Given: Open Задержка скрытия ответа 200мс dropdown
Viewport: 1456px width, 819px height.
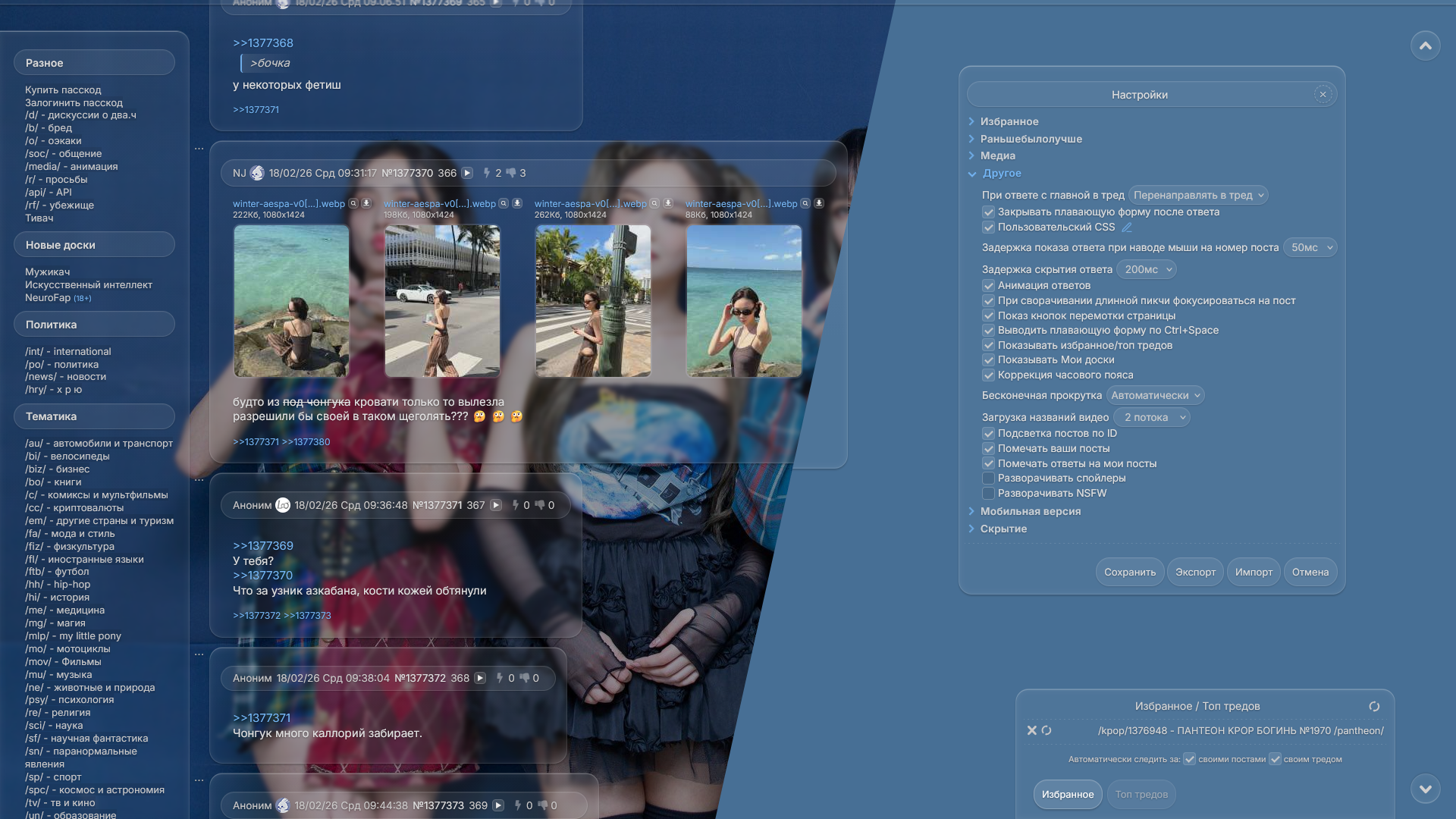Looking at the screenshot, I should [1147, 269].
